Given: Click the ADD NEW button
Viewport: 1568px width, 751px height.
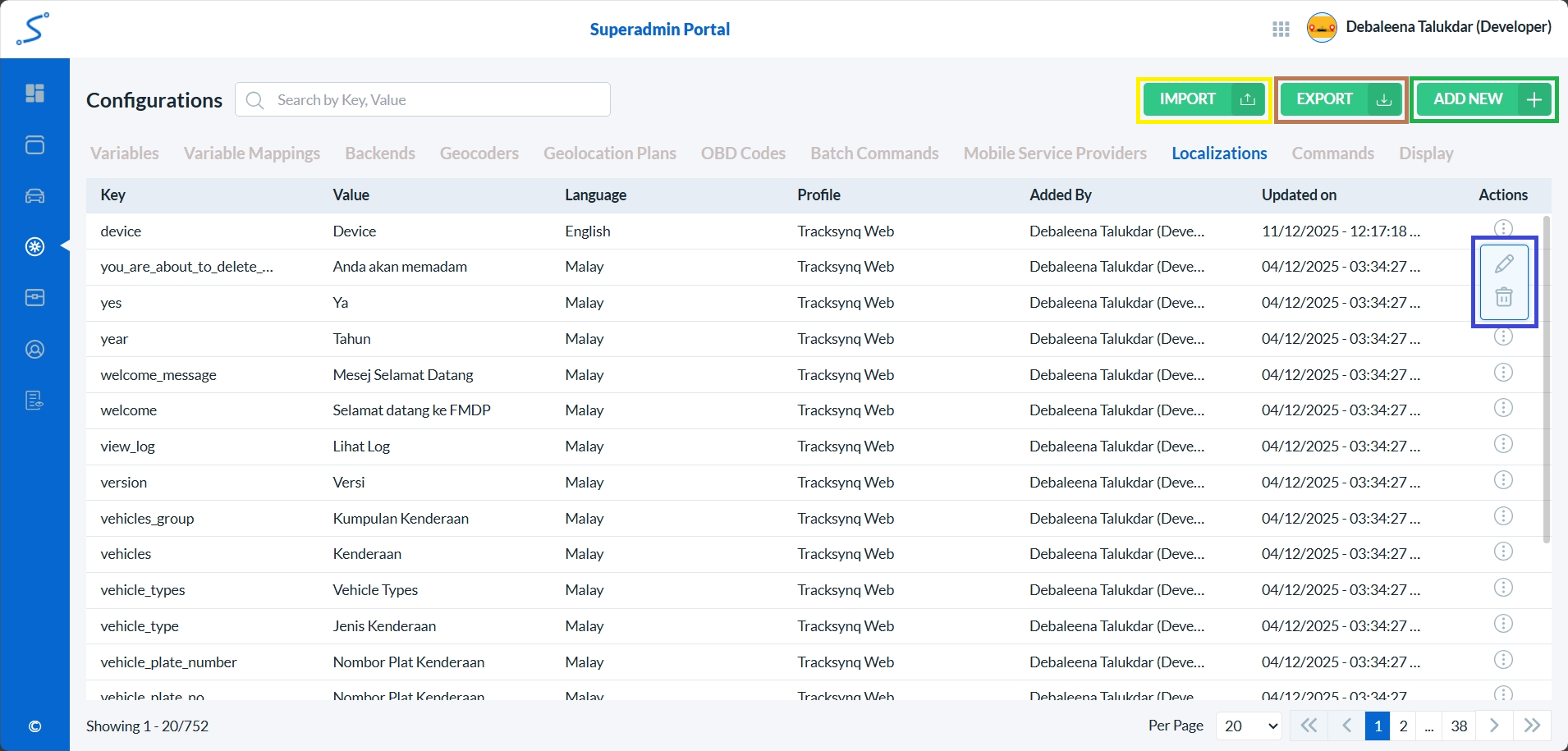Looking at the screenshot, I should point(1483,98).
